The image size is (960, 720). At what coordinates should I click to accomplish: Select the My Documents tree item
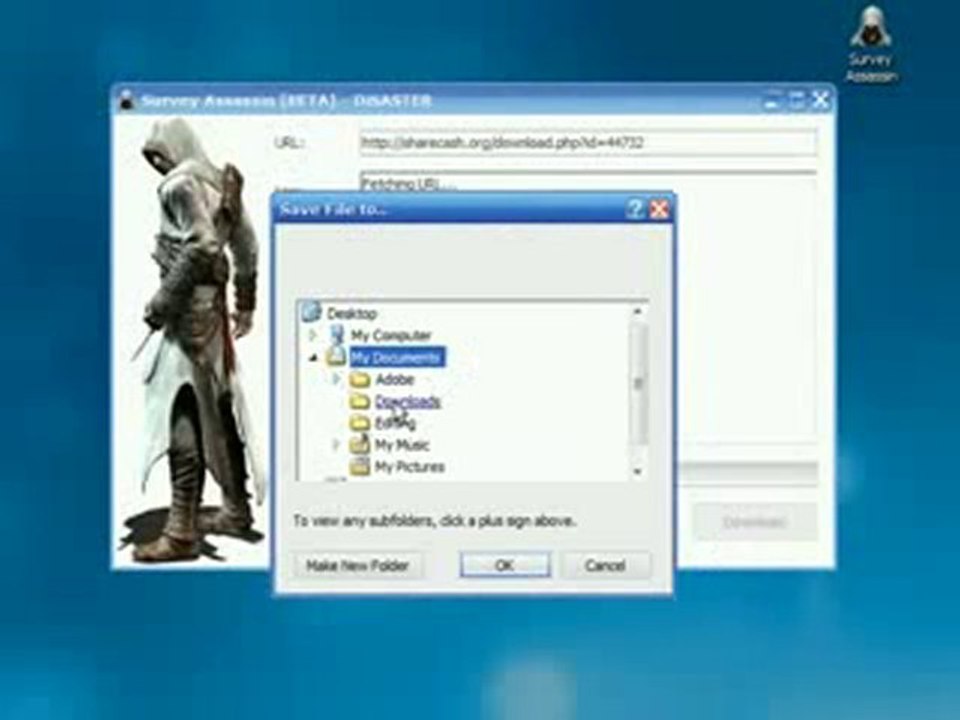[x=397, y=357]
